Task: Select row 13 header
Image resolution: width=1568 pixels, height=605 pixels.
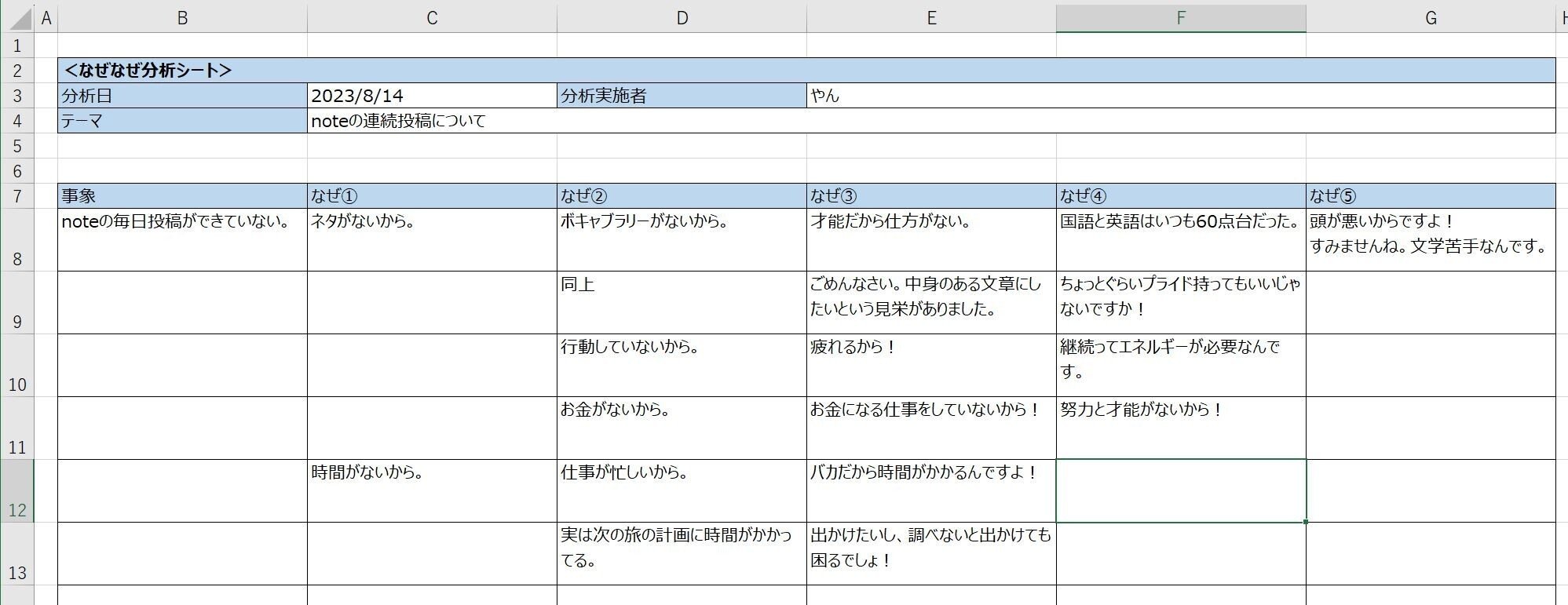Action: [16, 554]
